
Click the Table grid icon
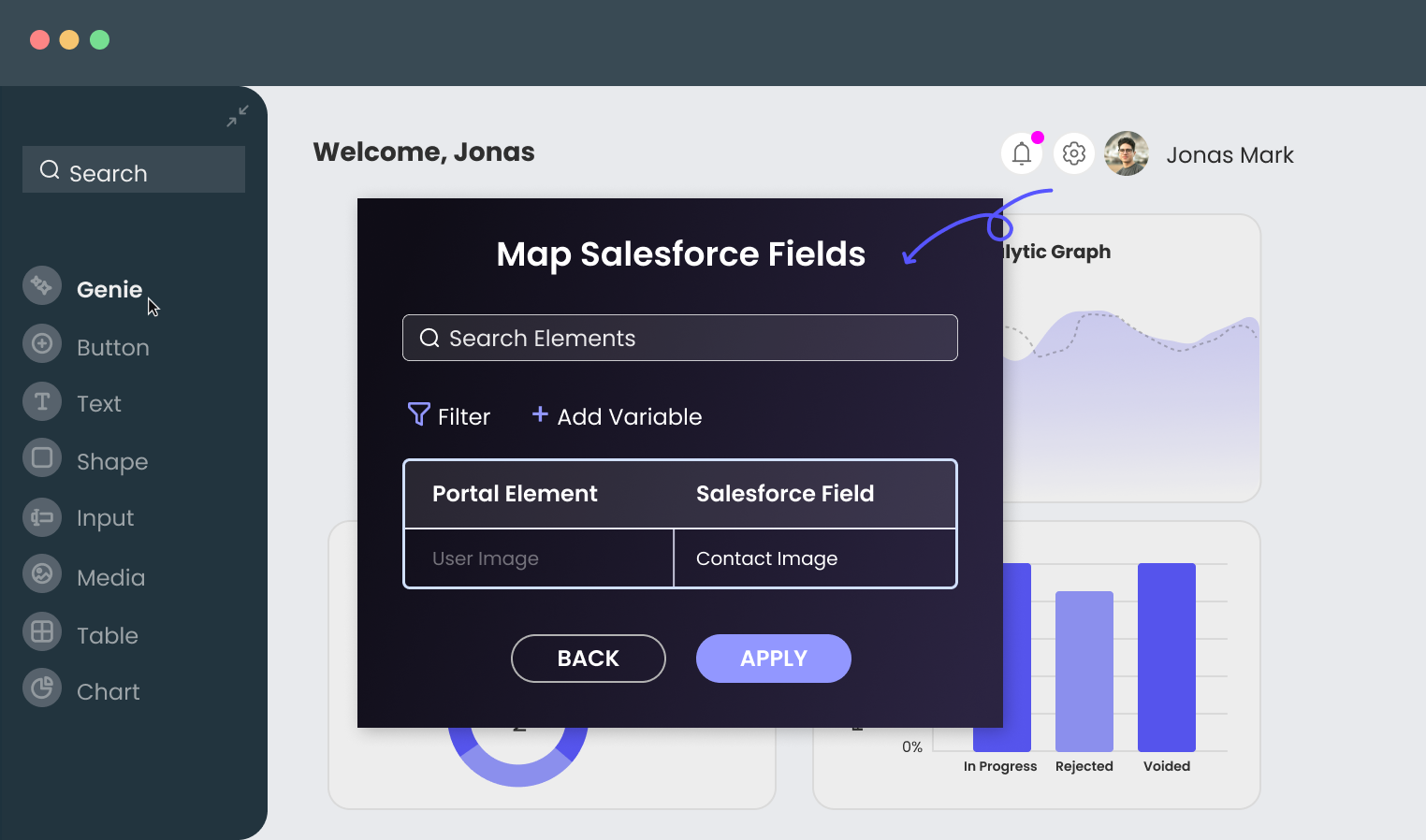42,632
